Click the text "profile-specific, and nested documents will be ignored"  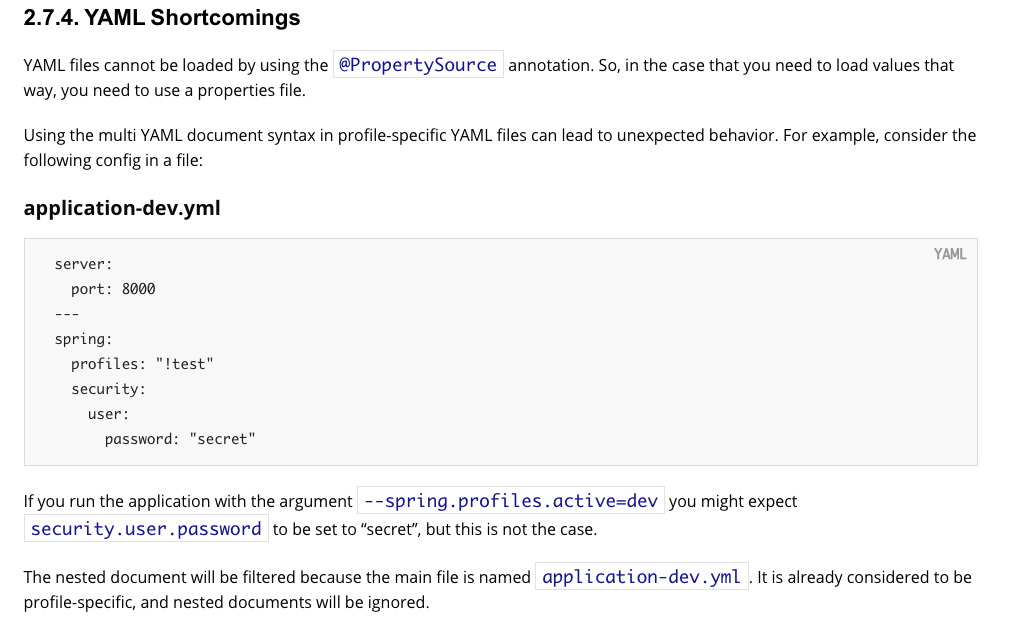pos(226,603)
